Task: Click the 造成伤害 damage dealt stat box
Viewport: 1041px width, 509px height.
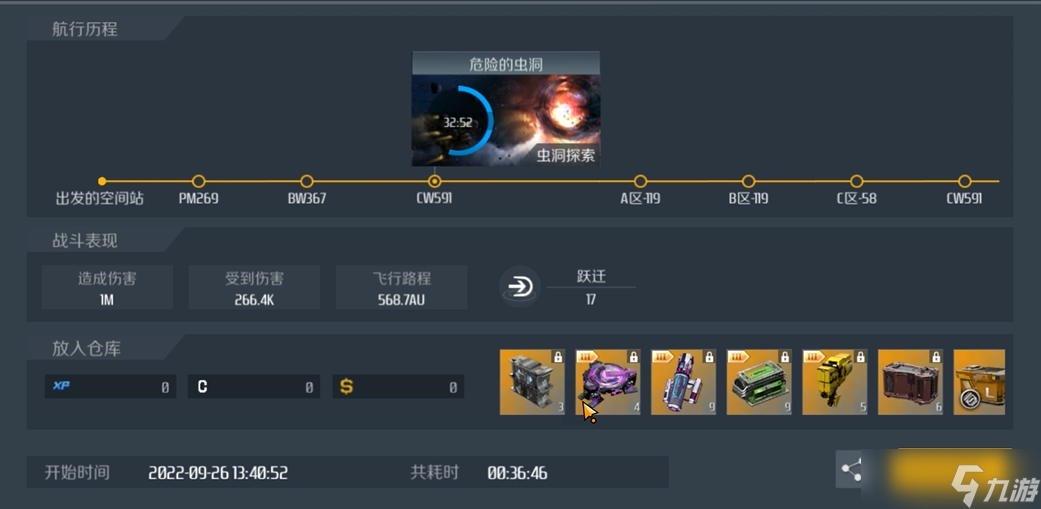Action: tap(107, 287)
